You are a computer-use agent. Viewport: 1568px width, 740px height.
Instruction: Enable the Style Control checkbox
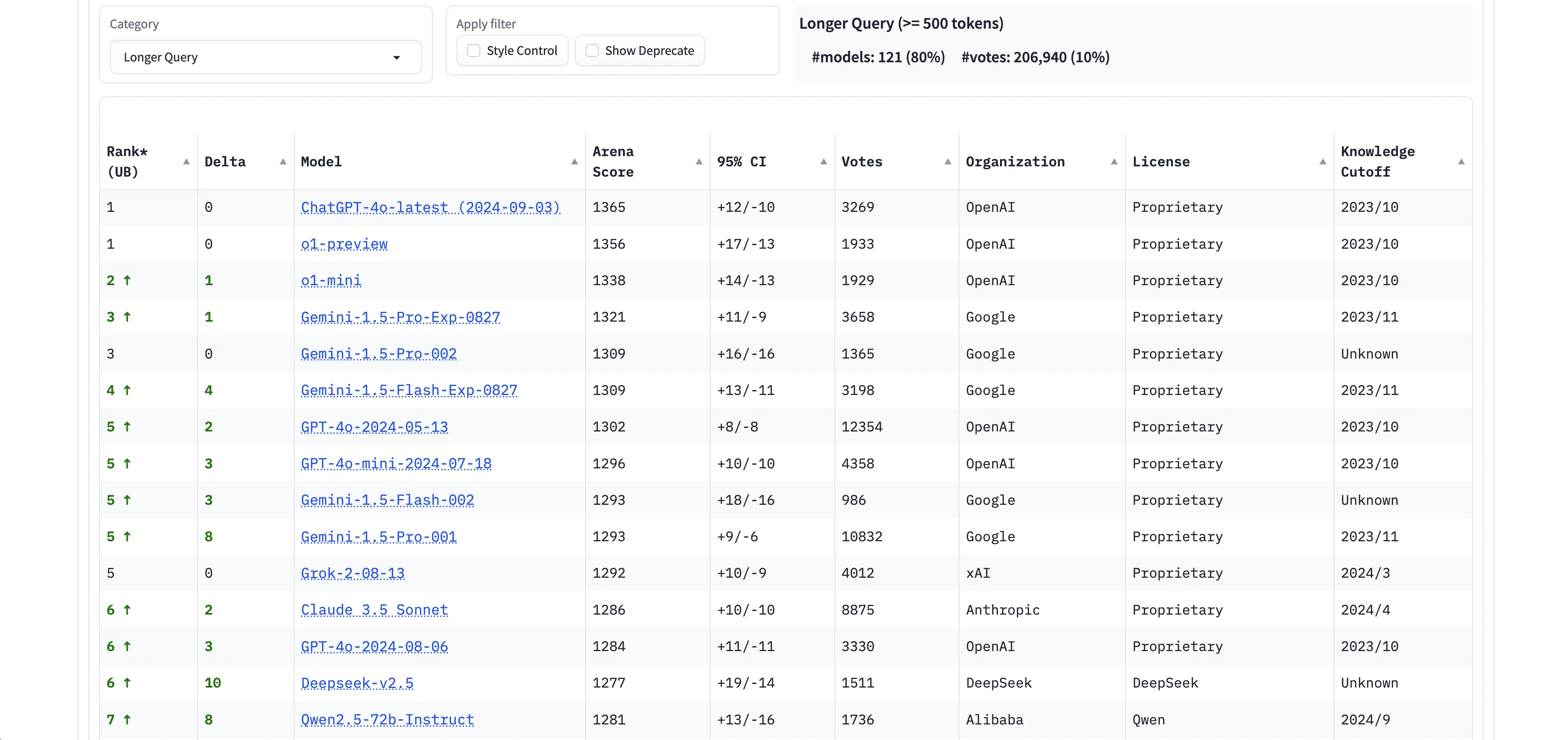point(474,50)
